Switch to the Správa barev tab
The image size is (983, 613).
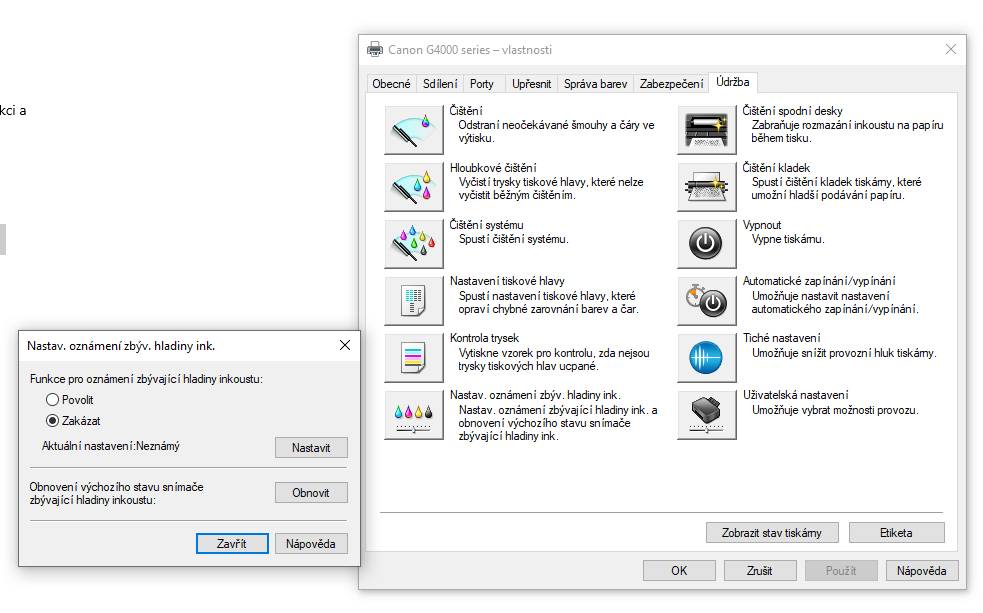point(595,84)
